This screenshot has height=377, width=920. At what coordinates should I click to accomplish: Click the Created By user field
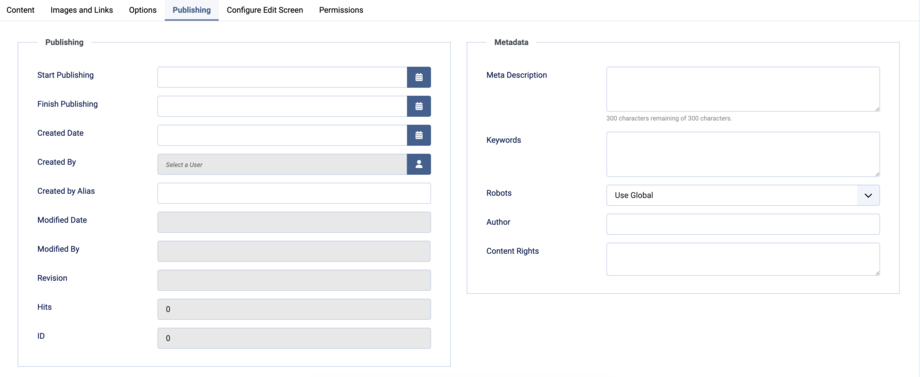282,164
